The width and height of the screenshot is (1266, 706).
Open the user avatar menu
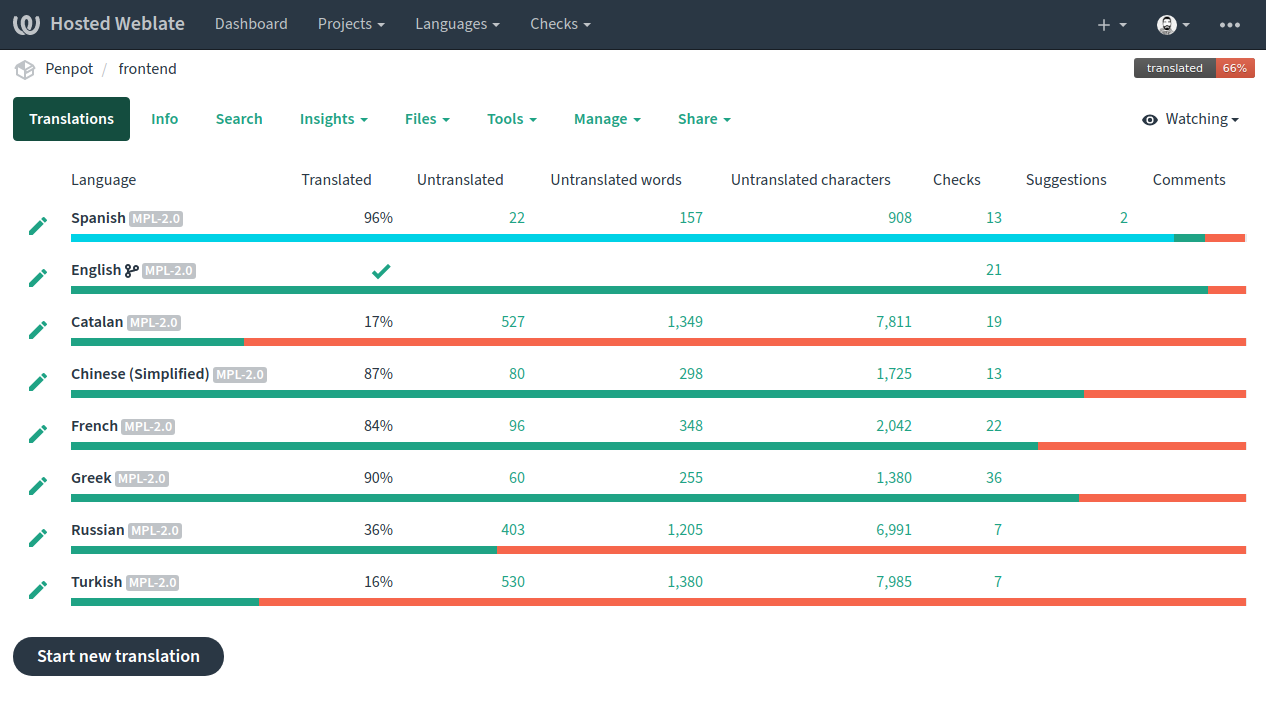[1173, 25]
